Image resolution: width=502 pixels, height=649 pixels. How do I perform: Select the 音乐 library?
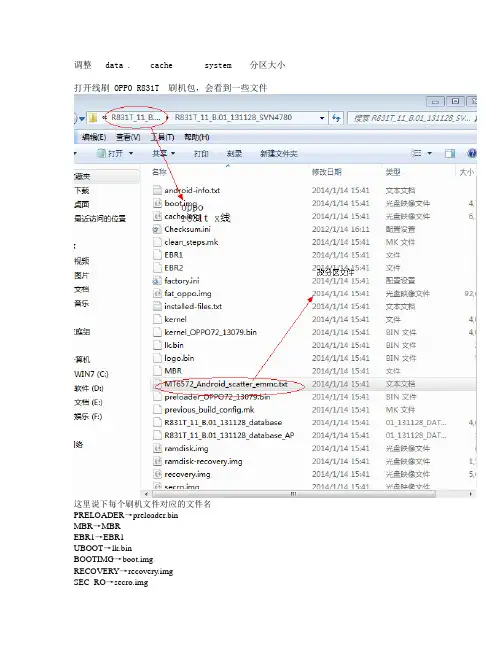point(82,303)
